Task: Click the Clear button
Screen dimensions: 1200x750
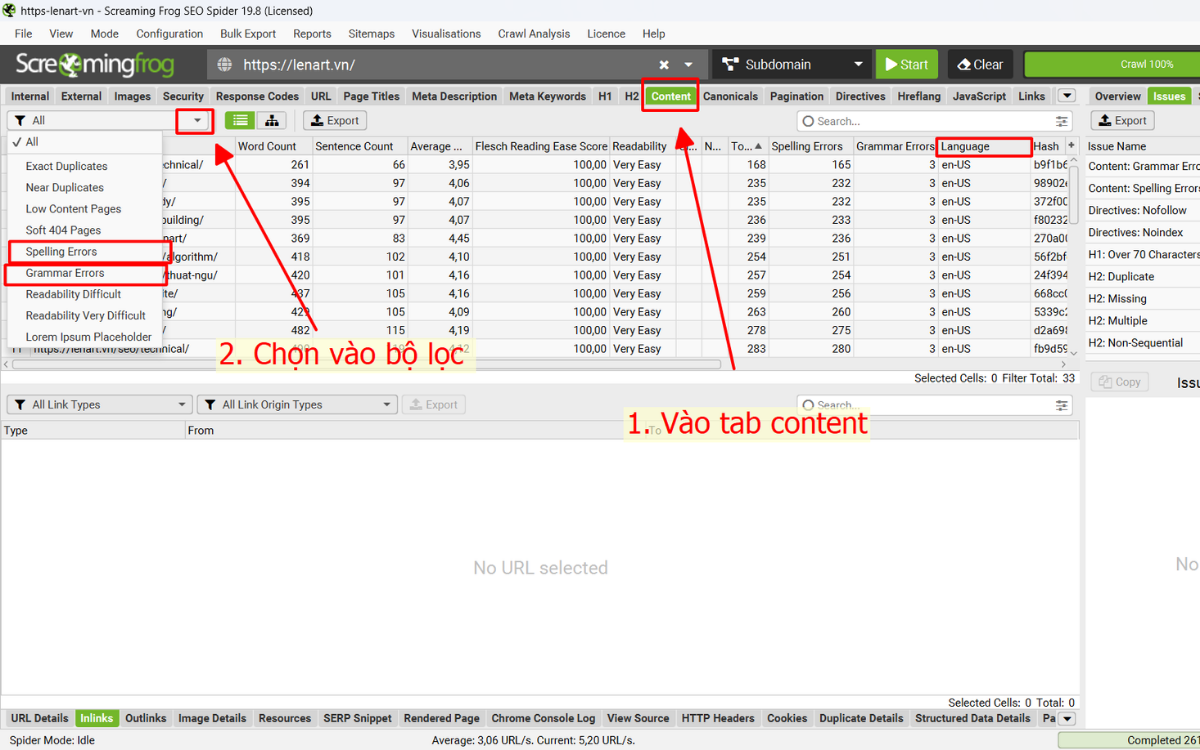Action: (980, 65)
